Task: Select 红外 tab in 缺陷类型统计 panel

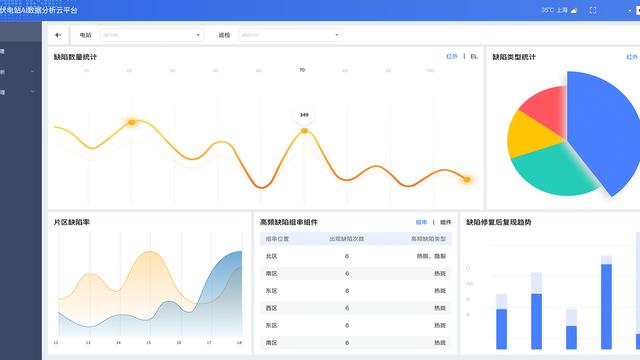Action: pos(632,57)
